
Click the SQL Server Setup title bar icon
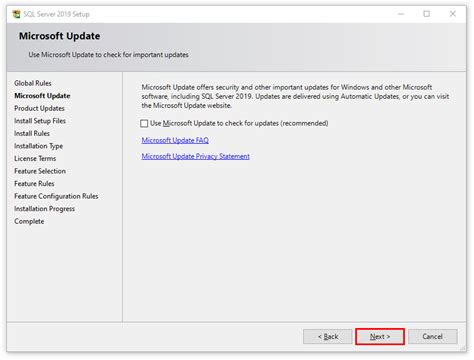coord(16,14)
